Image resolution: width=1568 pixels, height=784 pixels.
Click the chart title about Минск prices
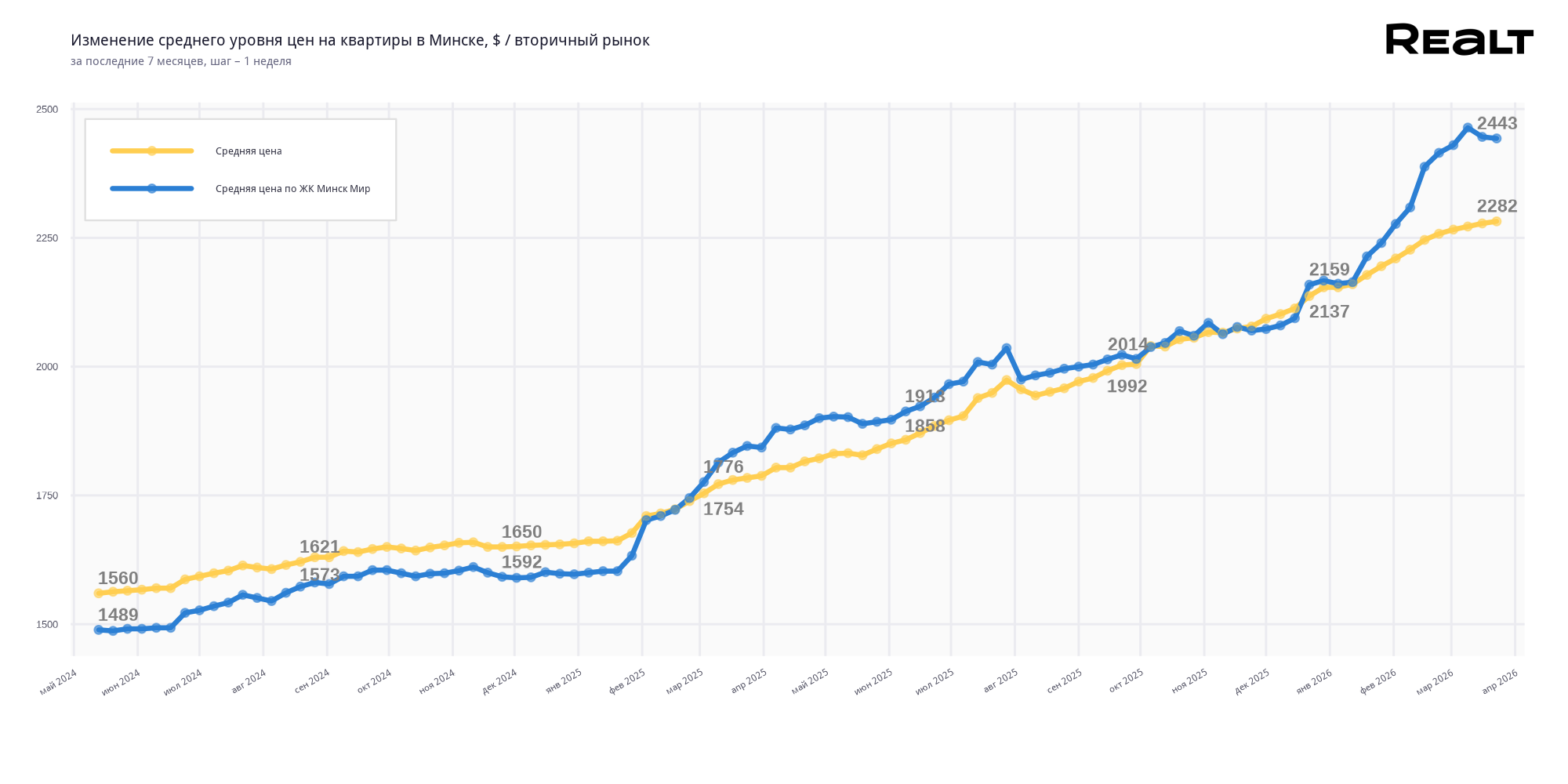360,41
